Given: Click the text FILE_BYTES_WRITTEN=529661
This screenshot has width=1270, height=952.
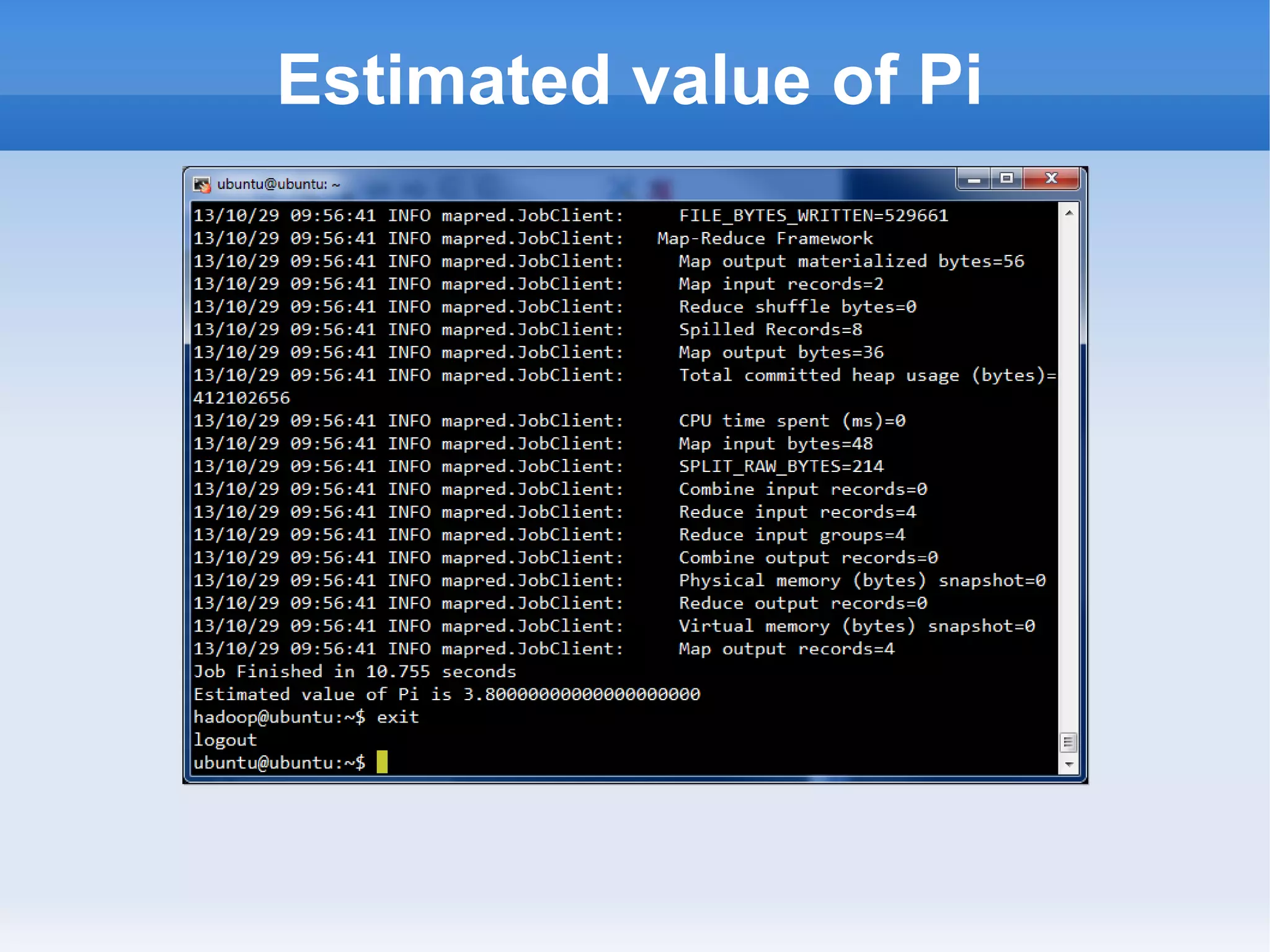Looking at the screenshot, I should [814, 216].
